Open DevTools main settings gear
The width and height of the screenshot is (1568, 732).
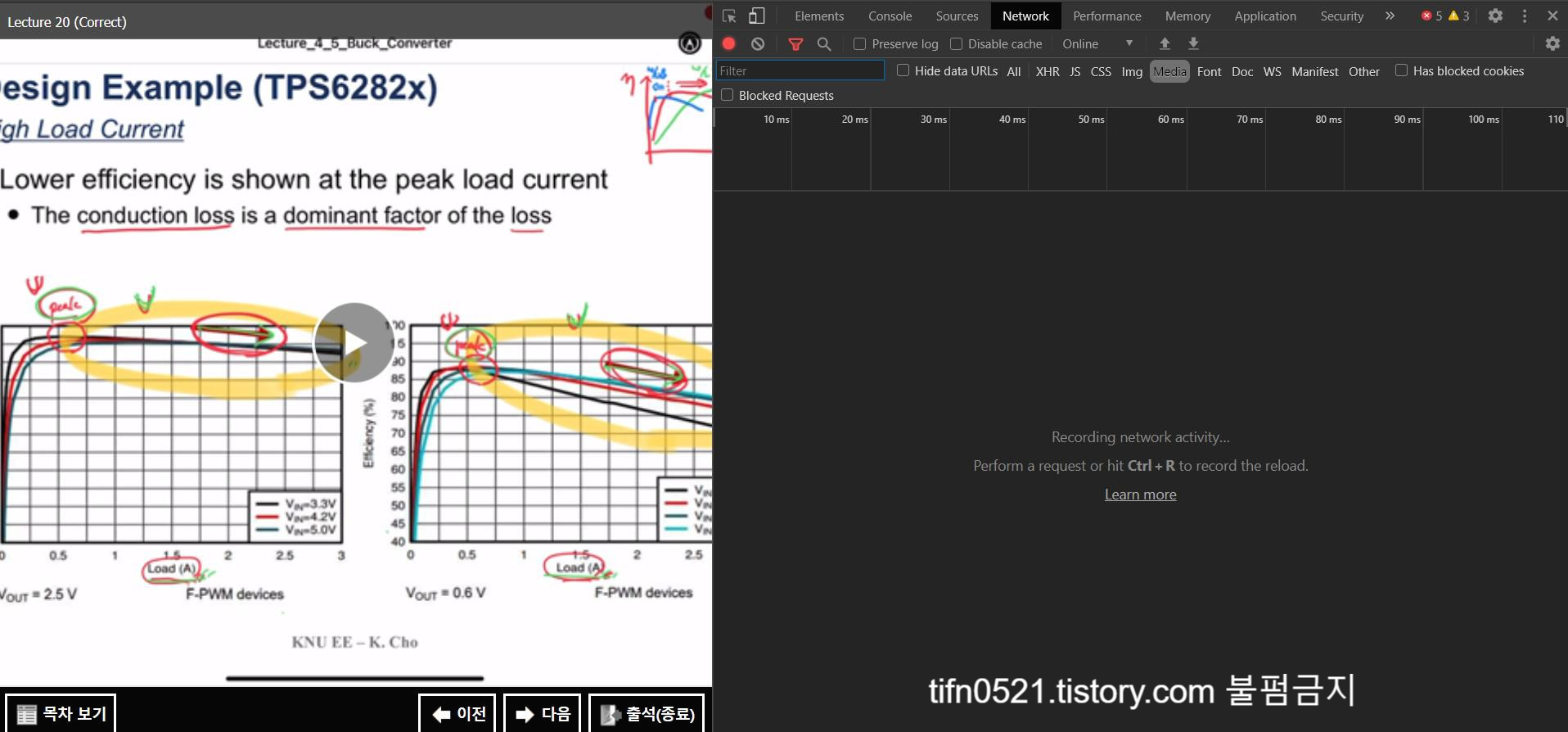point(1495,16)
